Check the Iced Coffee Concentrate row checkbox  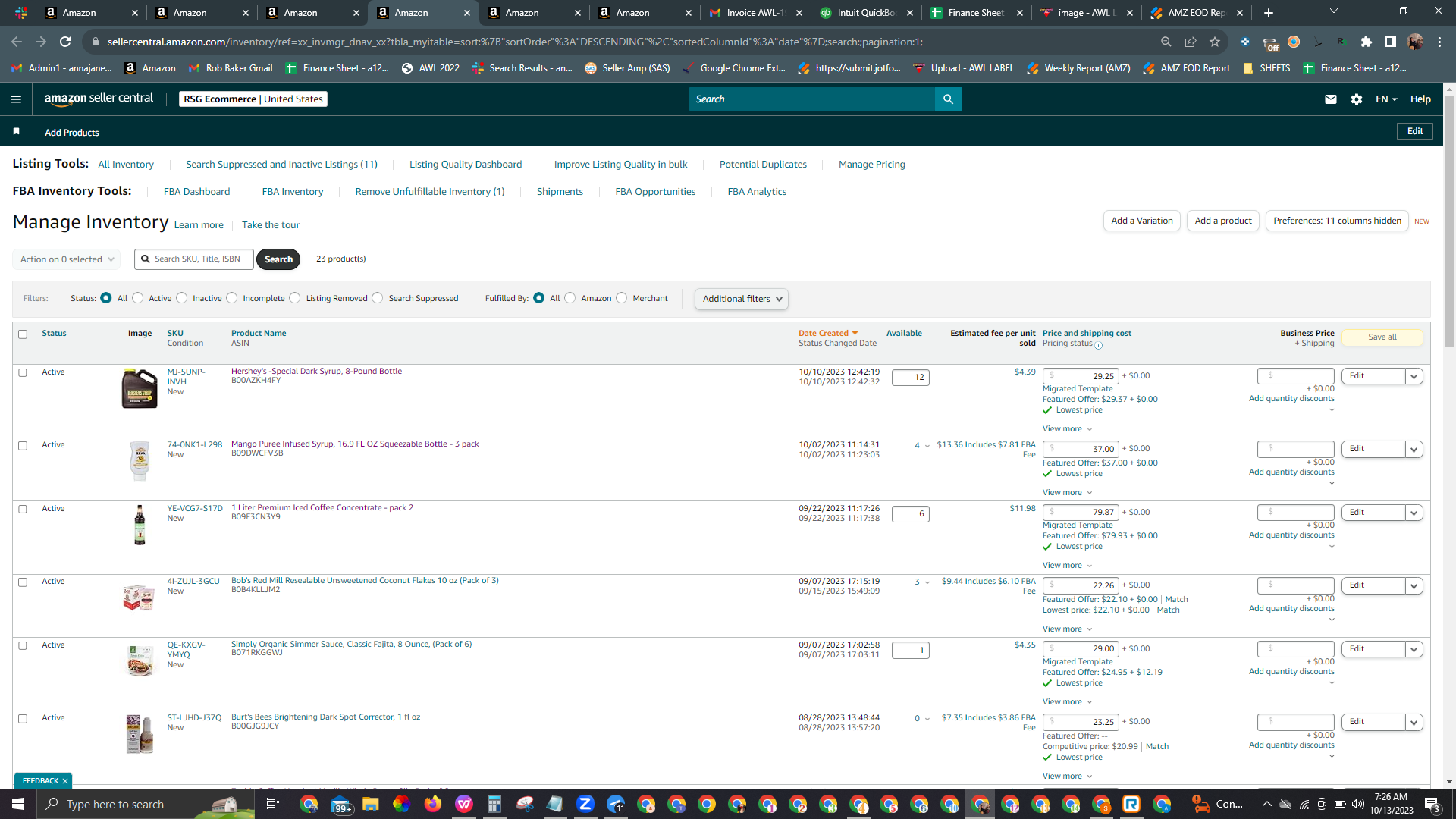pyautogui.click(x=23, y=510)
